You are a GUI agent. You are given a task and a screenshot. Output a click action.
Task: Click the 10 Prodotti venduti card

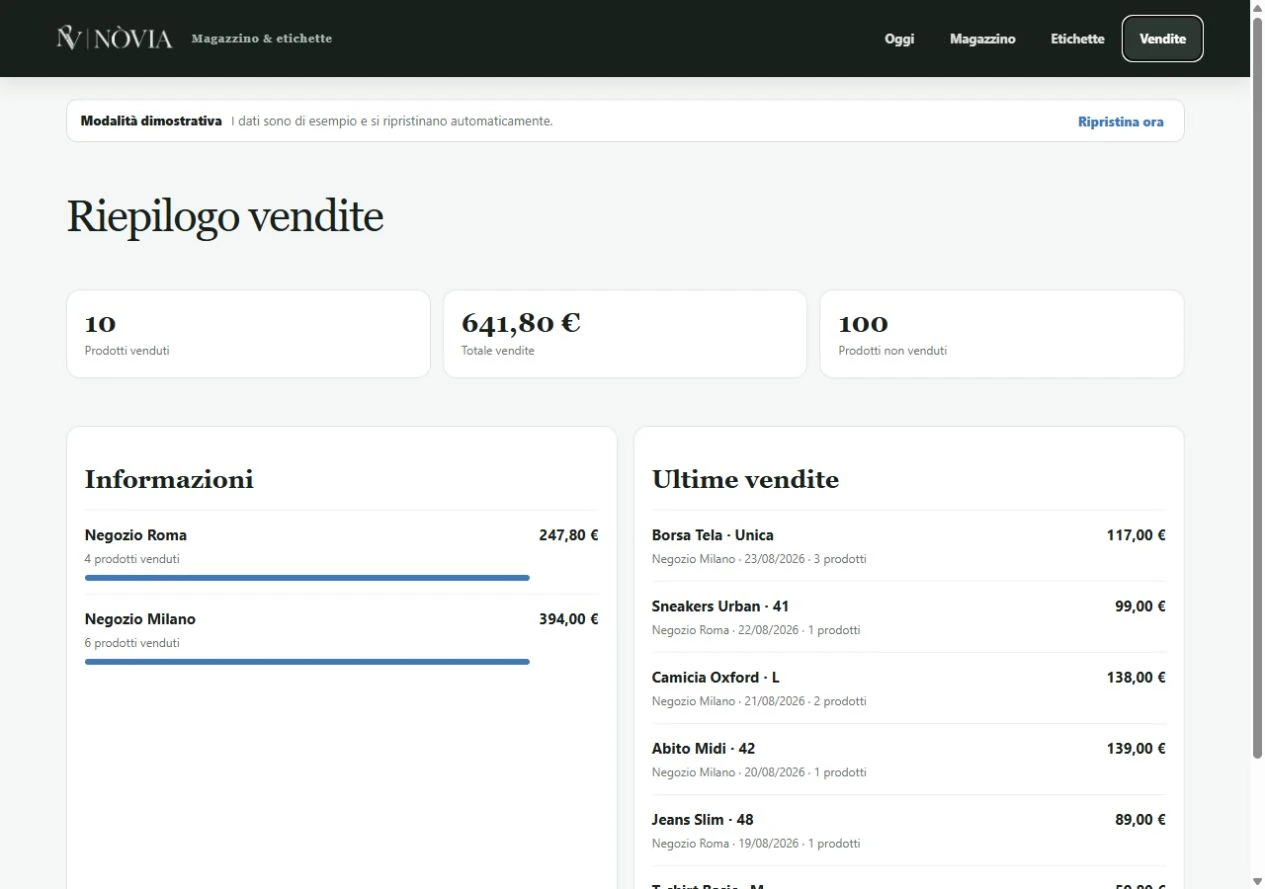[x=248, y=334]
